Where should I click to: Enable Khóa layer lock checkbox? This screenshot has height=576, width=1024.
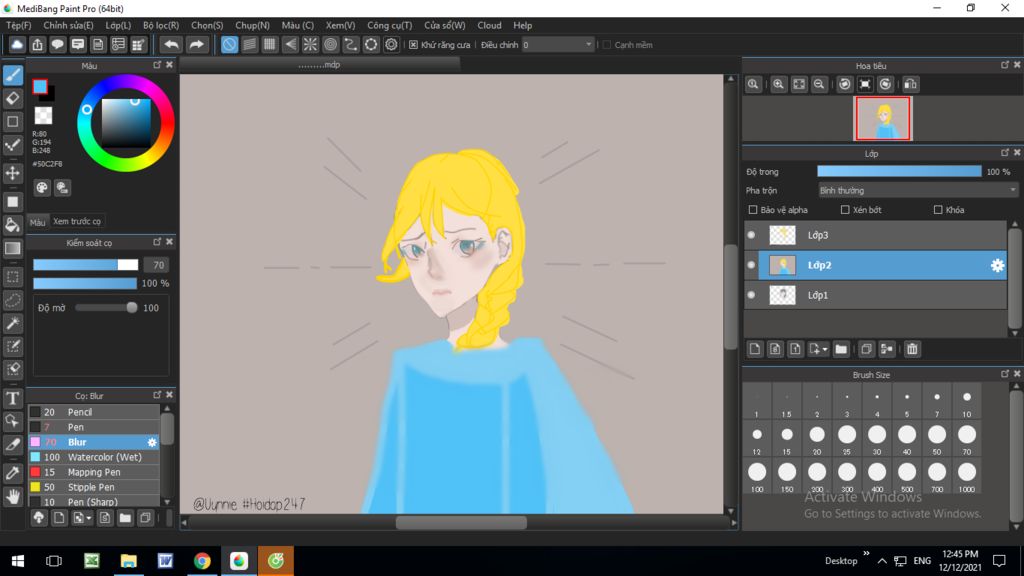938,210
